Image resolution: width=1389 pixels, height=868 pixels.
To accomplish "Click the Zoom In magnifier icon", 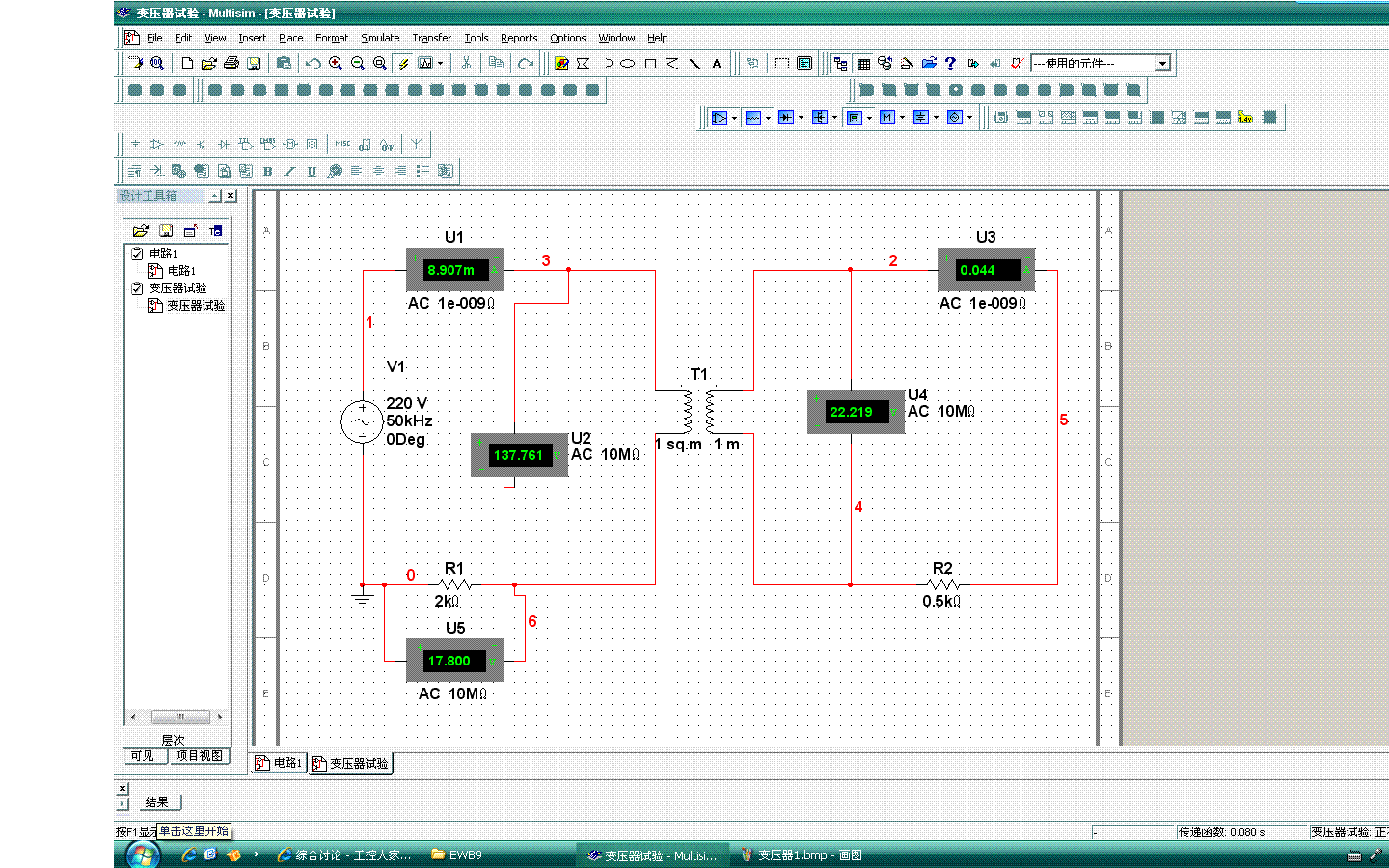I will (336, 64).
